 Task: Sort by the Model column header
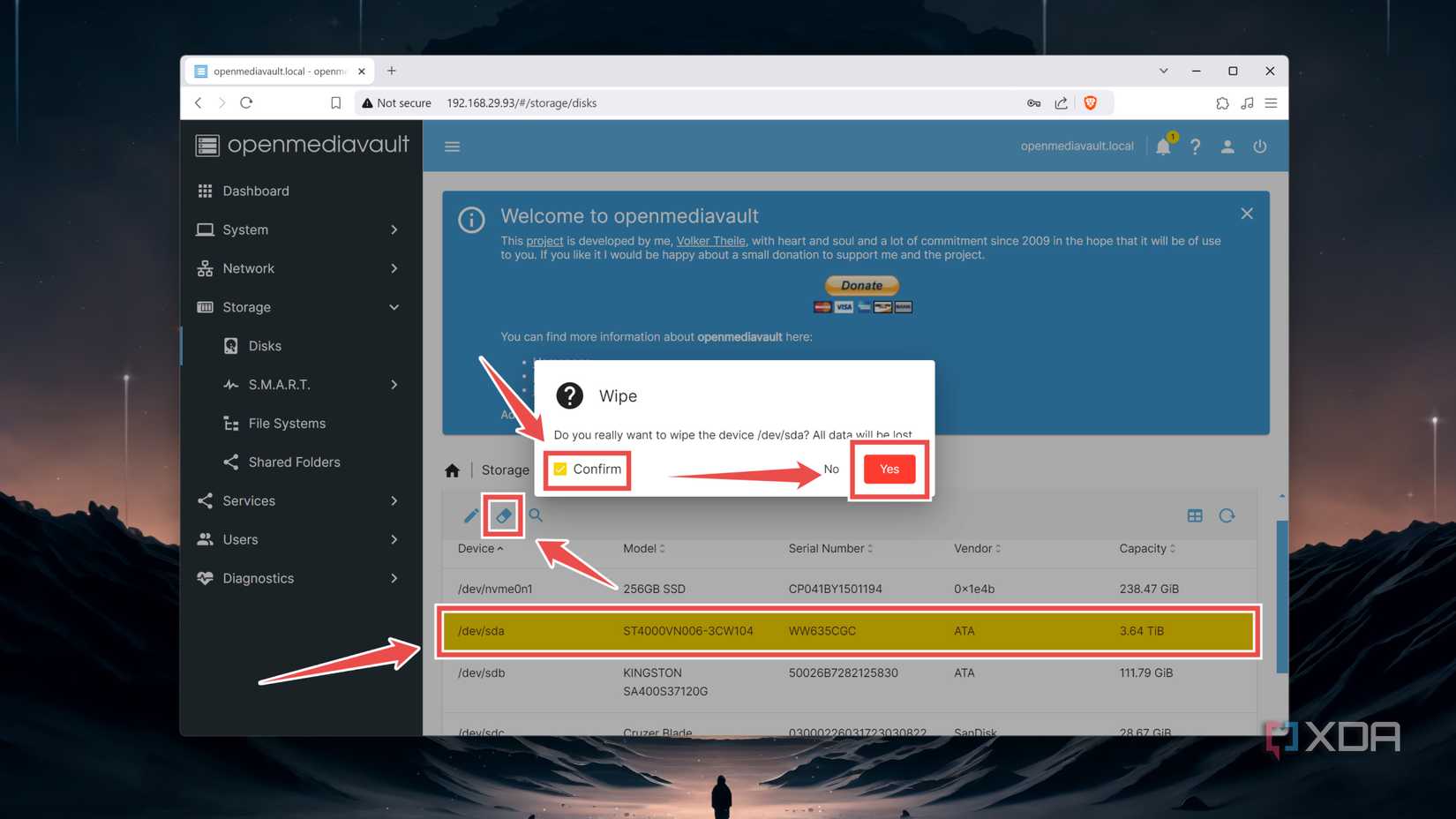[x=643, y=549]
